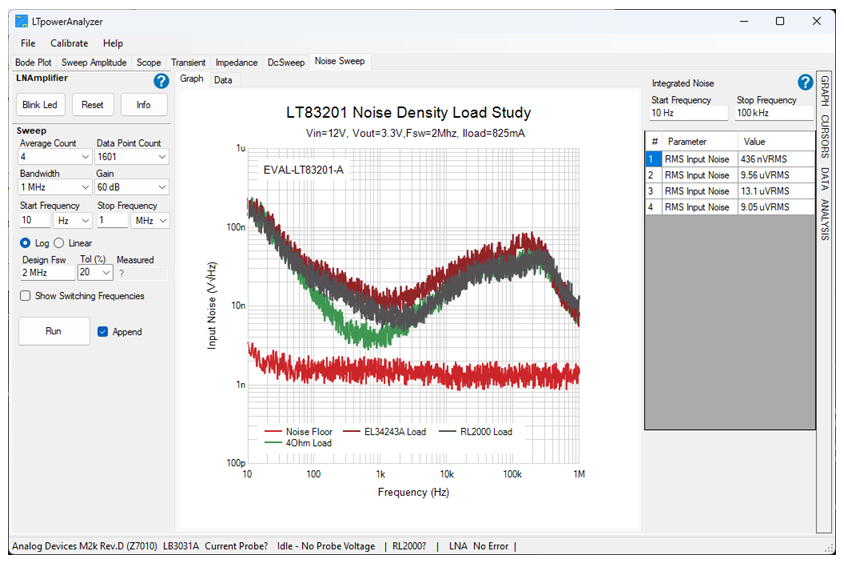The width and height of the screenshot is (844, 569).
Task: Open LNAmplifier help question mark icon
Action: point(161,81)
